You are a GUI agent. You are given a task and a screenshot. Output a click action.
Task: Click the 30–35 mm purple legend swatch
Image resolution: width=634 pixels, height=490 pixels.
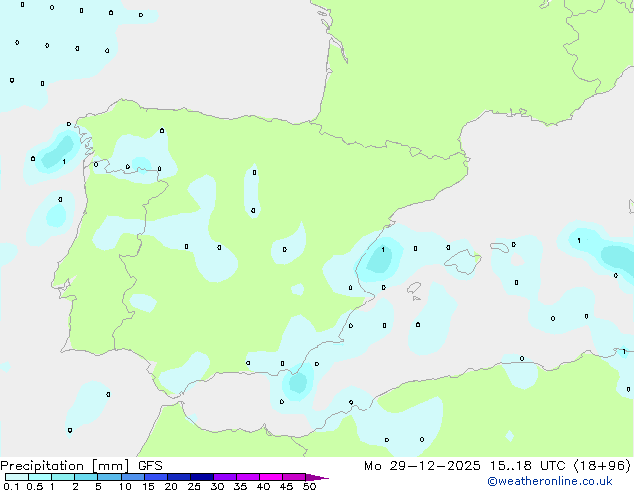tap(225, 477)
